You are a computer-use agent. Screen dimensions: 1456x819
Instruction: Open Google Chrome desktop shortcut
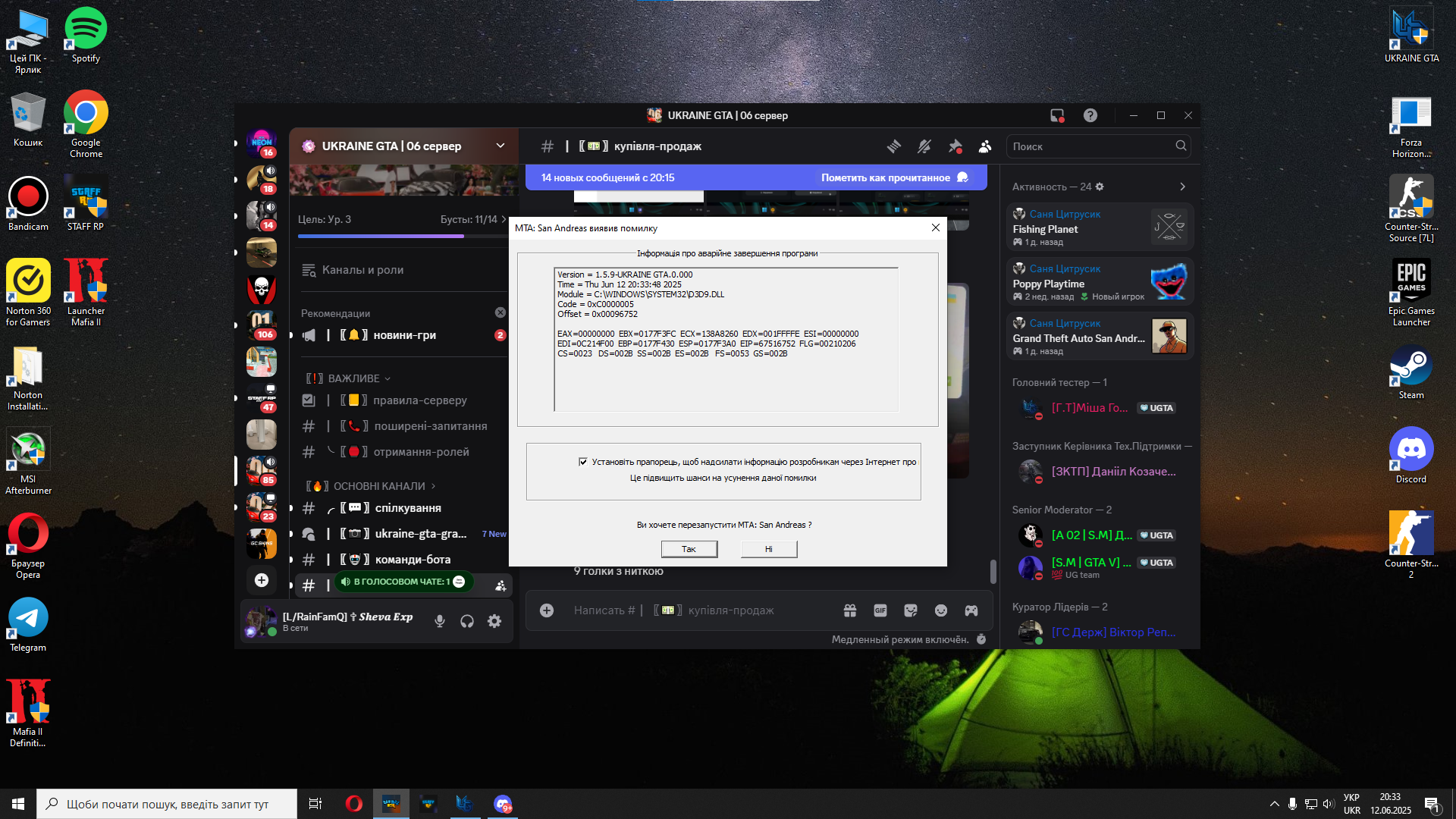[86, 125]
